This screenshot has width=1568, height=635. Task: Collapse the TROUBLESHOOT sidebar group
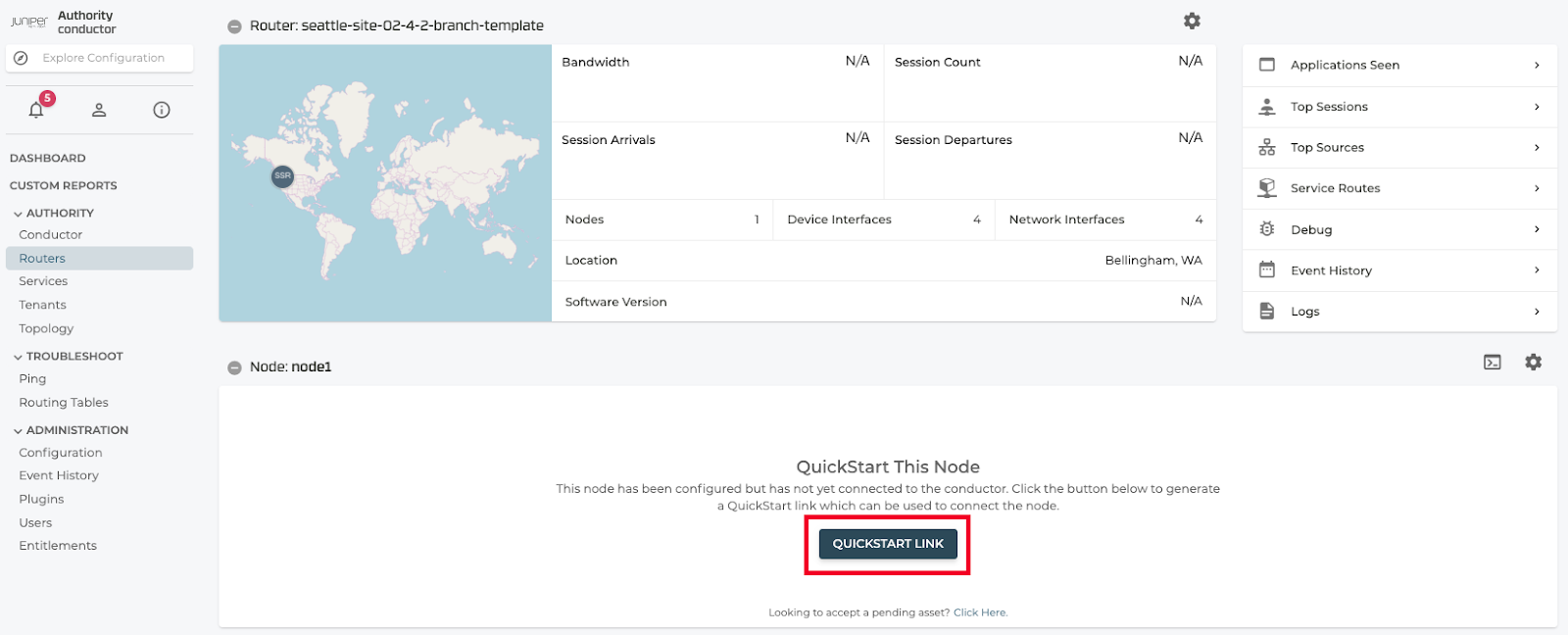point(18,357)
